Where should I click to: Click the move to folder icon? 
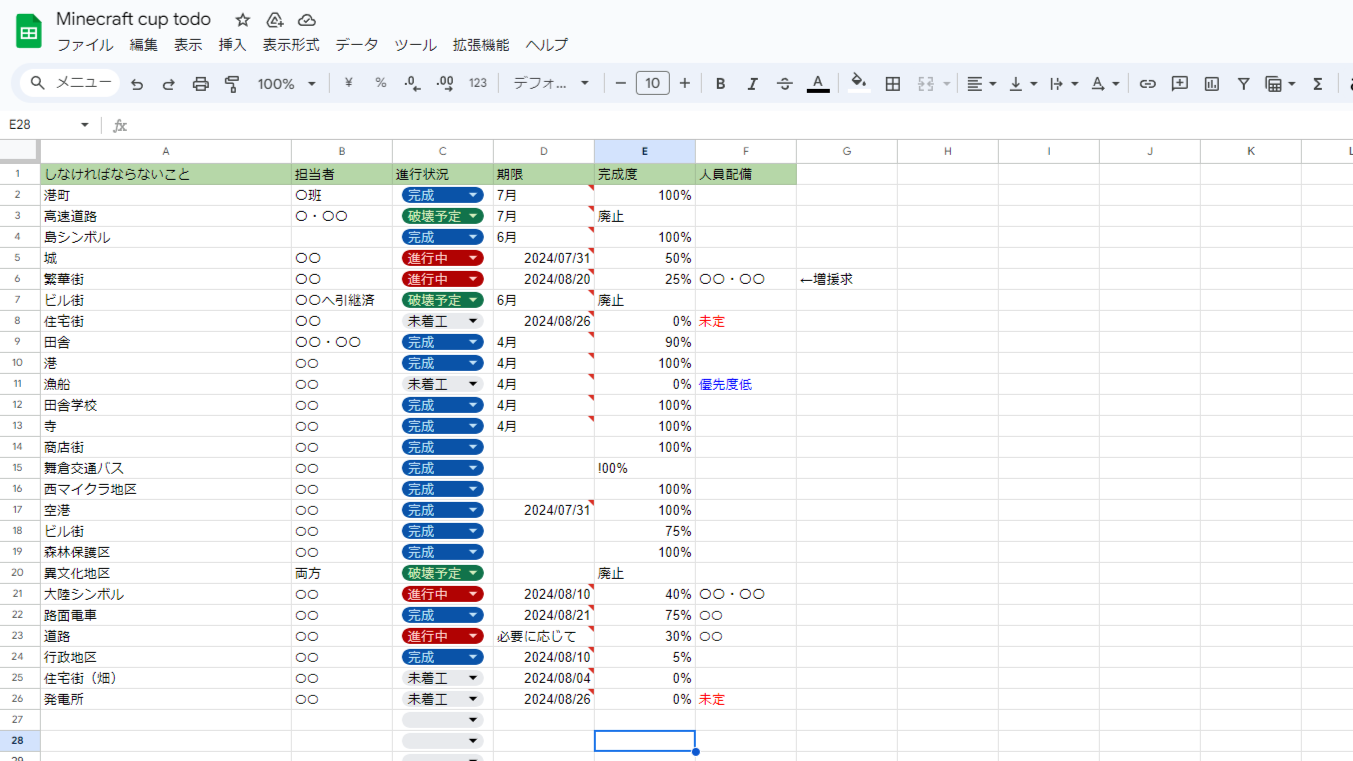[275, 20]
